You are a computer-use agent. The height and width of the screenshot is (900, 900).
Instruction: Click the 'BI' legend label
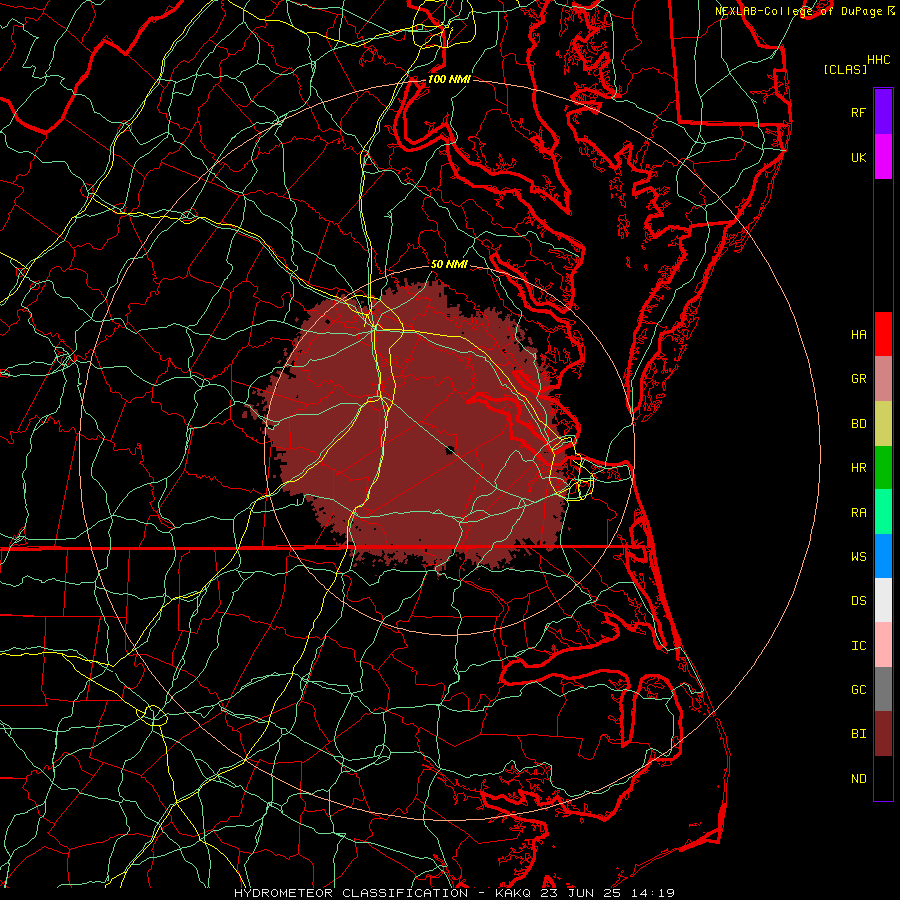[858, 734]
